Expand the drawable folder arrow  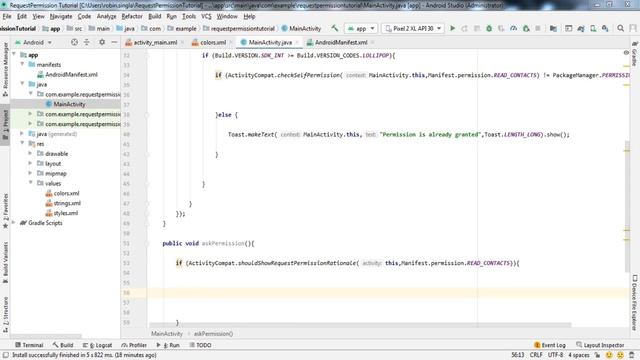tap(30, 153)
